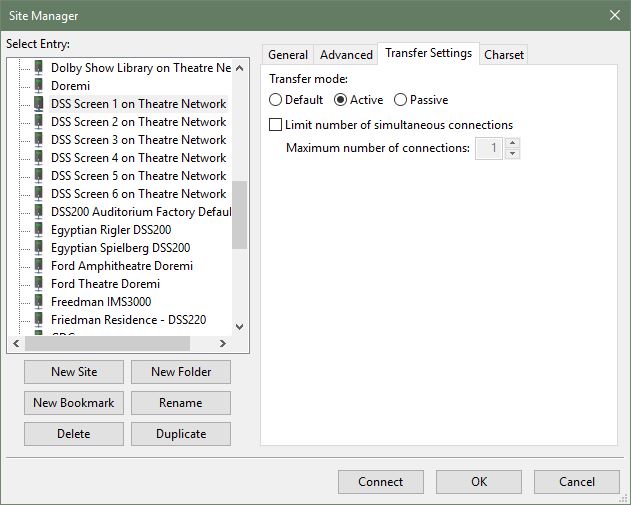631x505 pixels.
Task: Click server icon beside DSS Screen 1
Action: pos(39,104)
